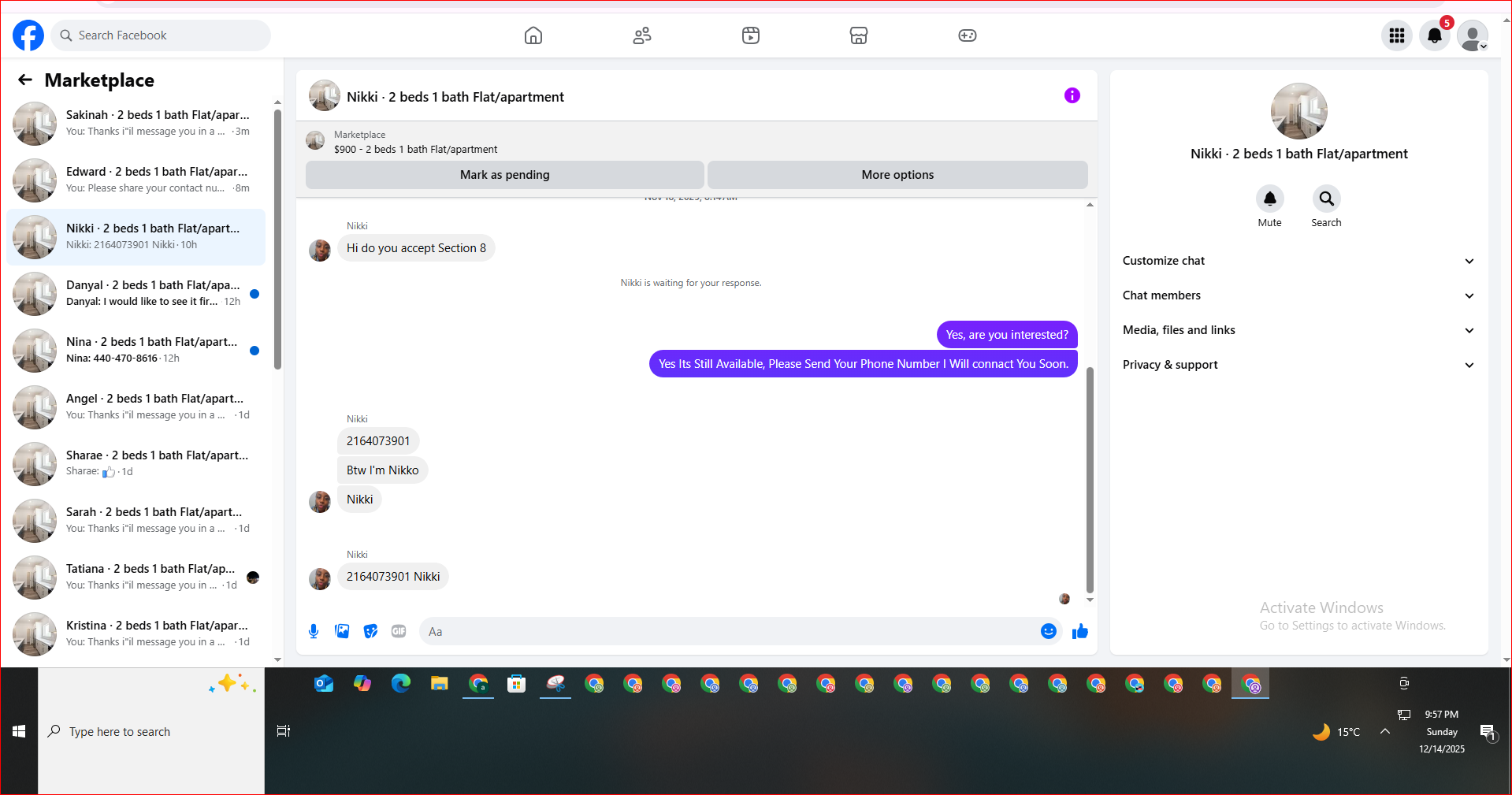Open the Edward conversation
Image resolution: width=1512 pixels, height=795 pixels.
tap(136, 180)
